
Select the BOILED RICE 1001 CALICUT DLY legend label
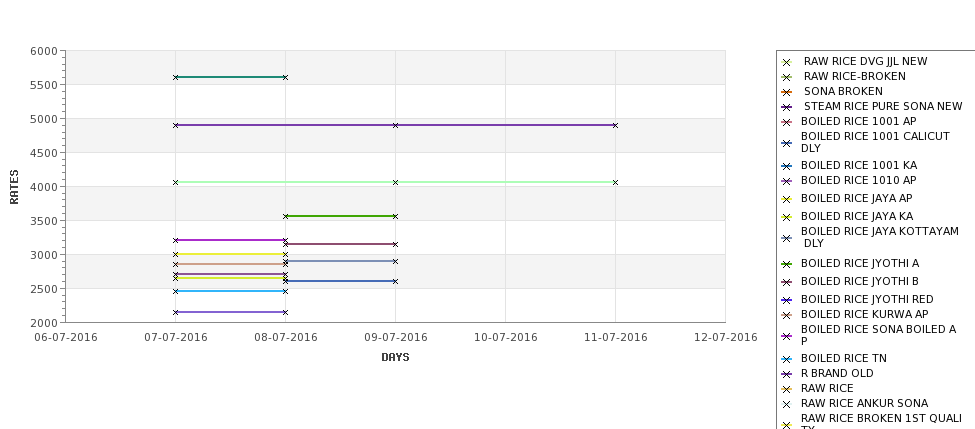[875, 142]
